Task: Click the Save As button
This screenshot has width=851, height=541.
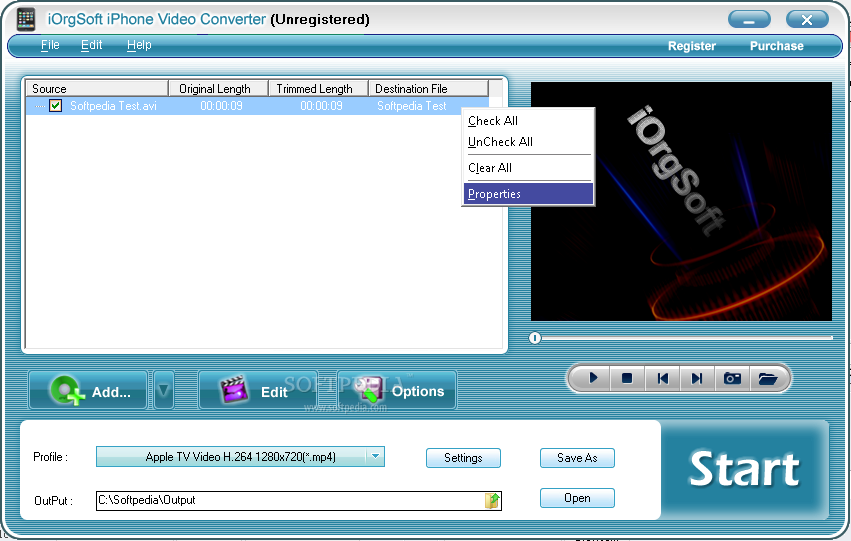Action: [577, 457]
